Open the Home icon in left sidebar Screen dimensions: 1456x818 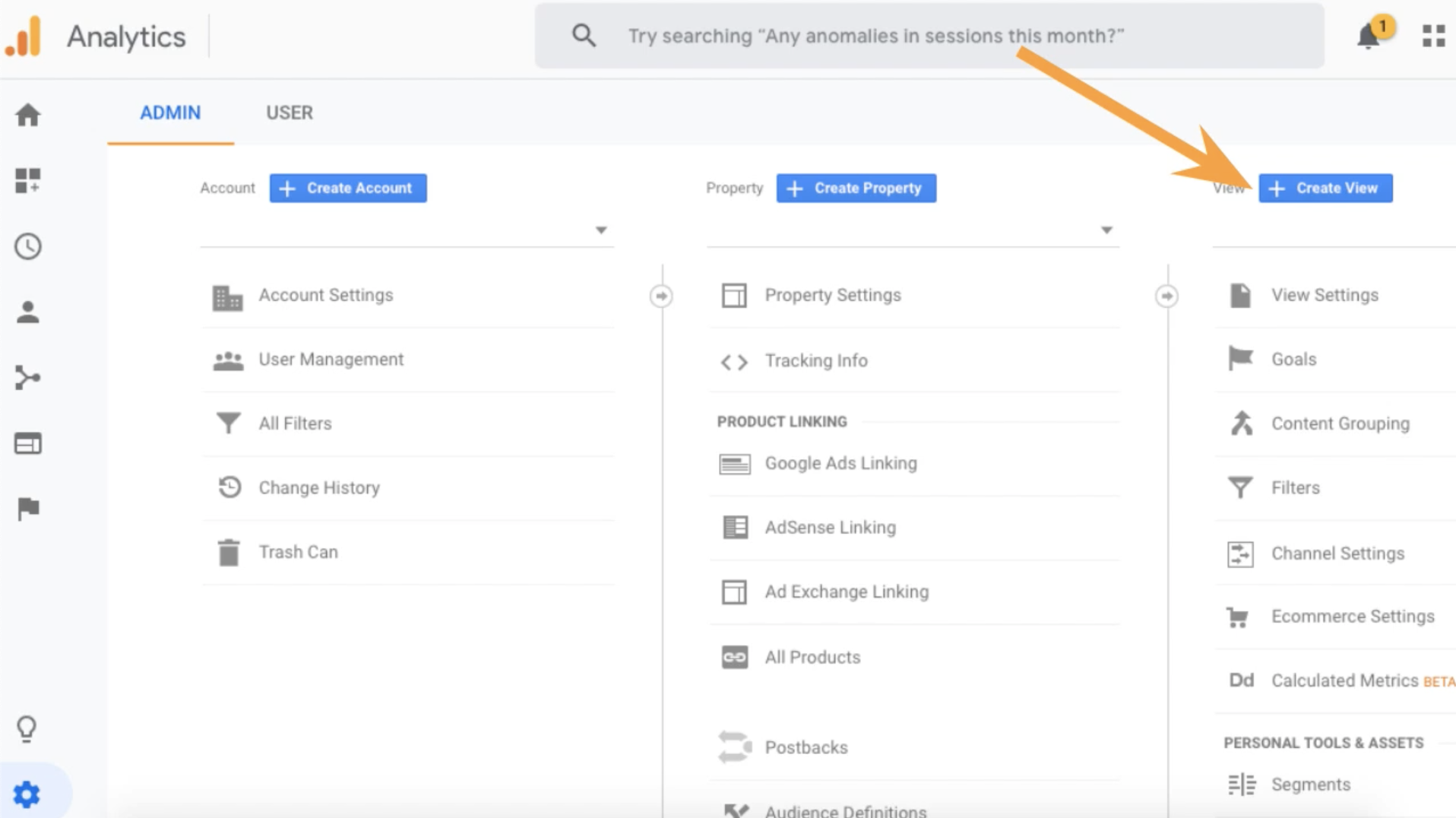point(28,116)
